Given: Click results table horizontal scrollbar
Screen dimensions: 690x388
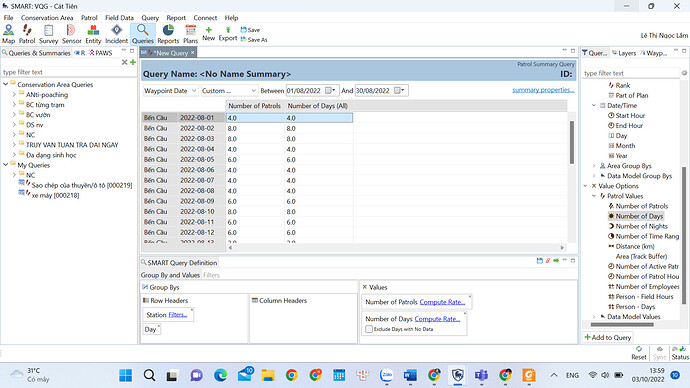Looking at the screenshot, I should (395, 248).
